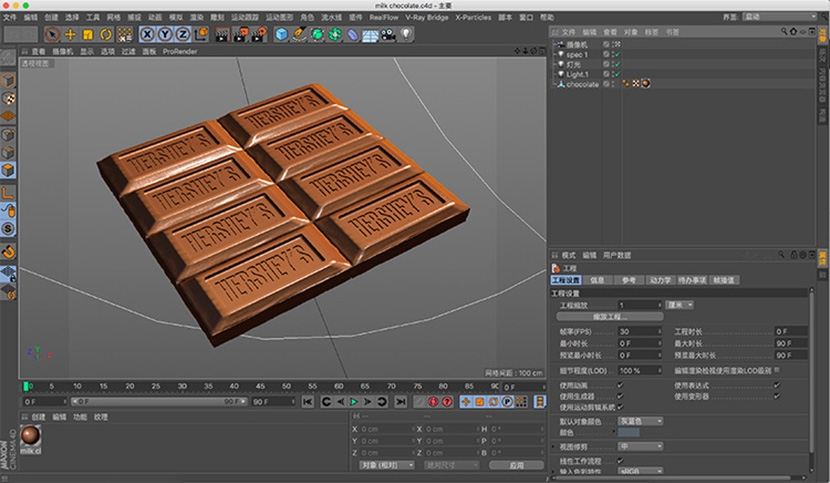Activate the Move tool cross icon
This screenshot has width=830, height=483.
[x=70, y=34]
